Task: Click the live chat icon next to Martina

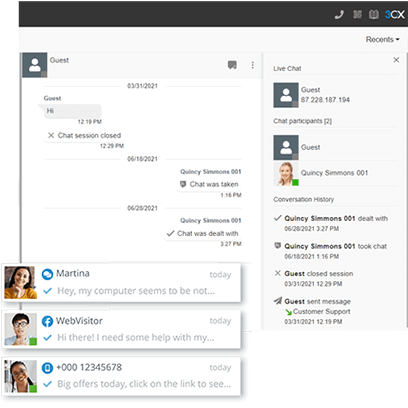Action: (47, 274)
